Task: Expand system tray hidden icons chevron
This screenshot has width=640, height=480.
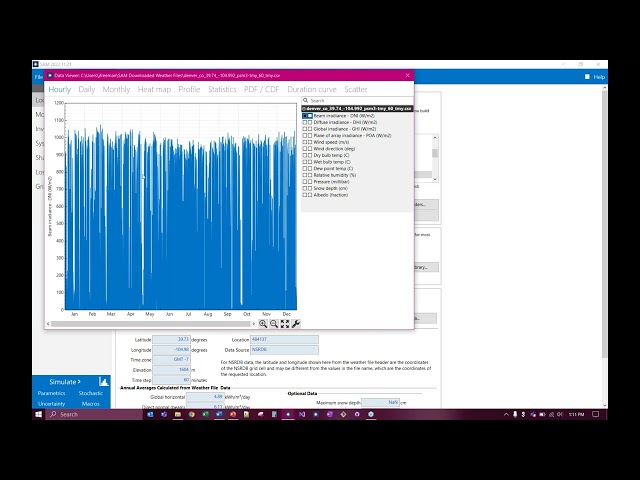Action: click(x=506, y=414)
